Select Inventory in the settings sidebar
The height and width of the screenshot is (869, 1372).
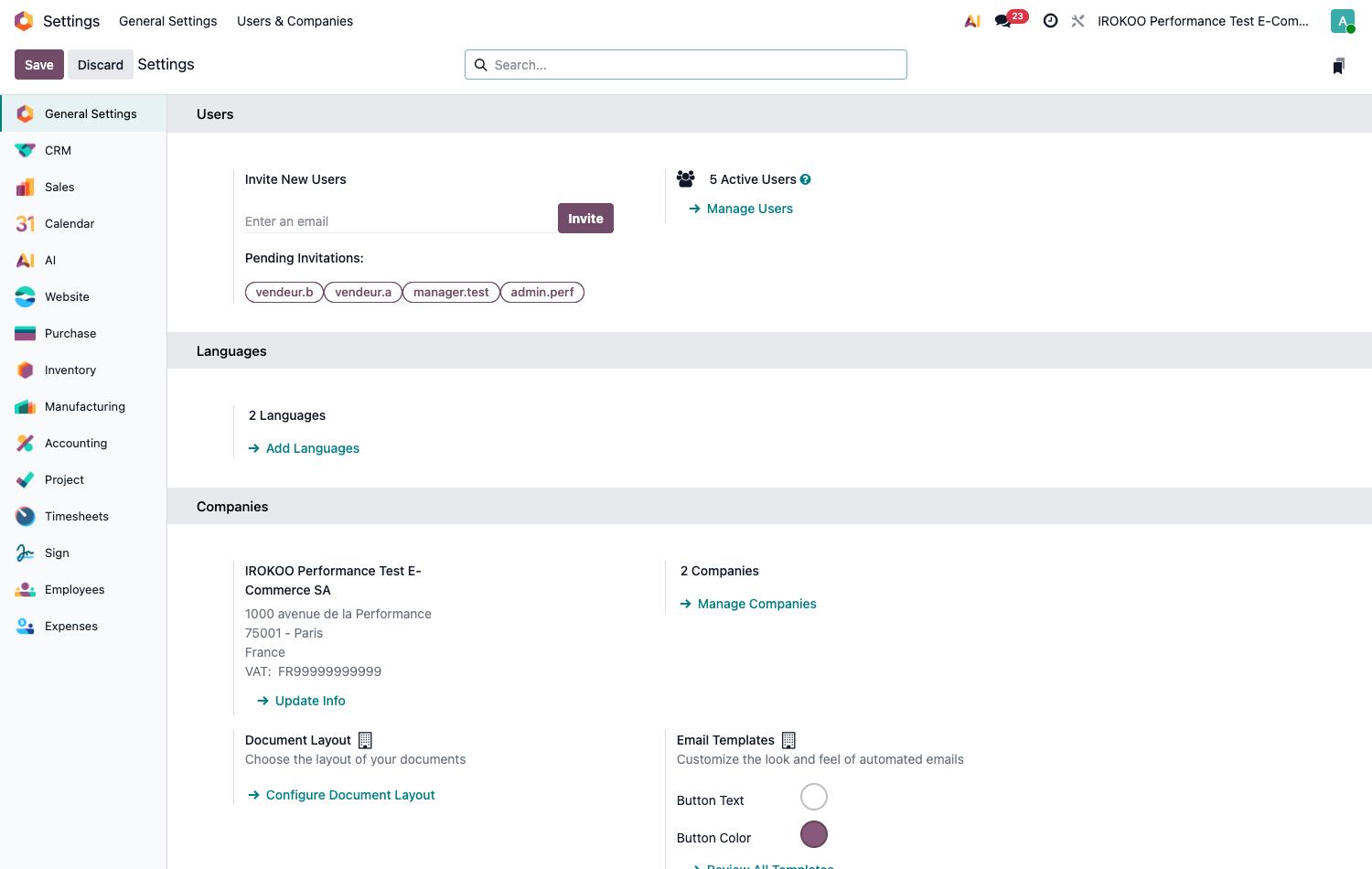coord(83,370)
